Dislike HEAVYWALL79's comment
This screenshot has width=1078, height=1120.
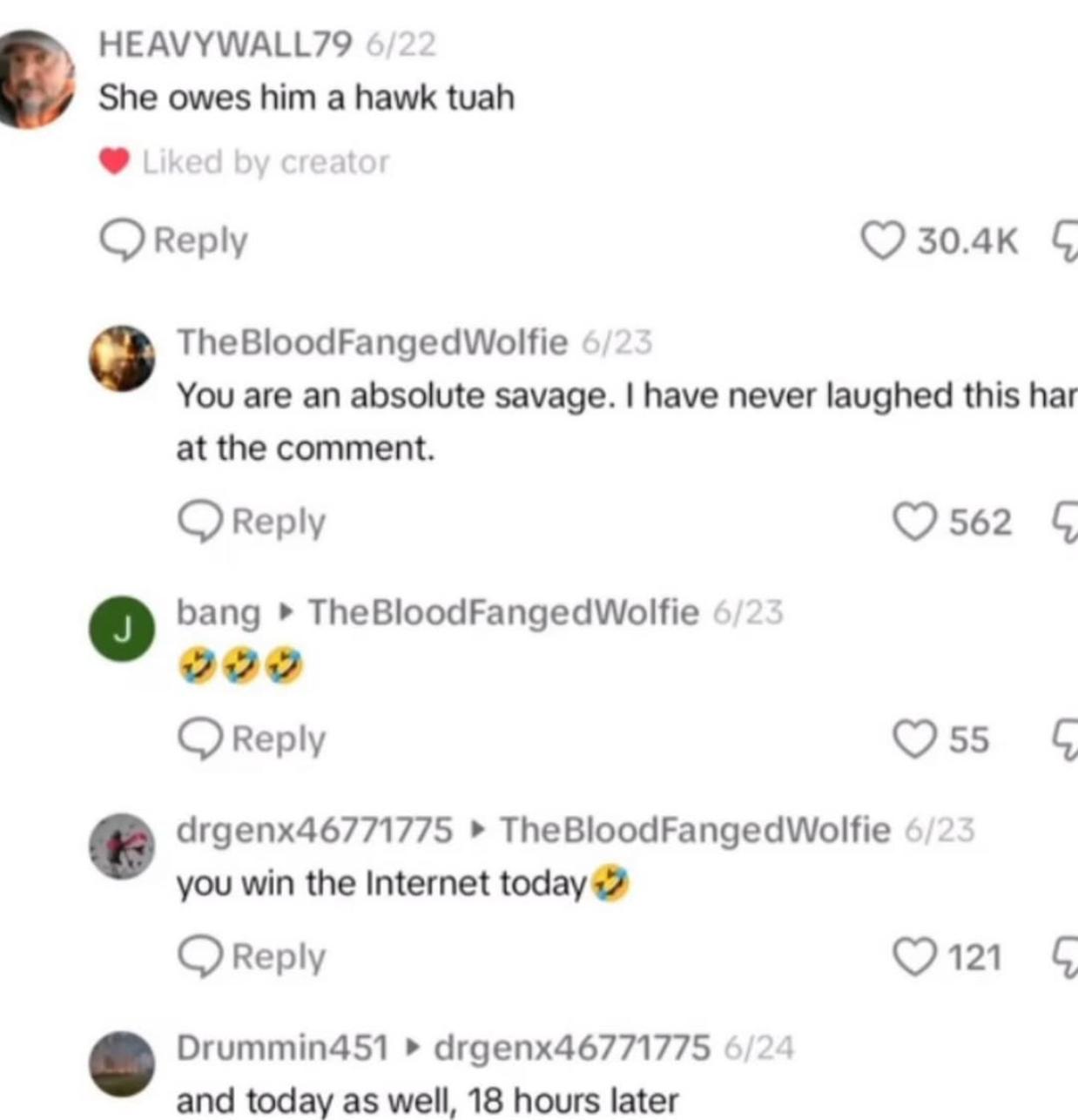coord(1065,240)
